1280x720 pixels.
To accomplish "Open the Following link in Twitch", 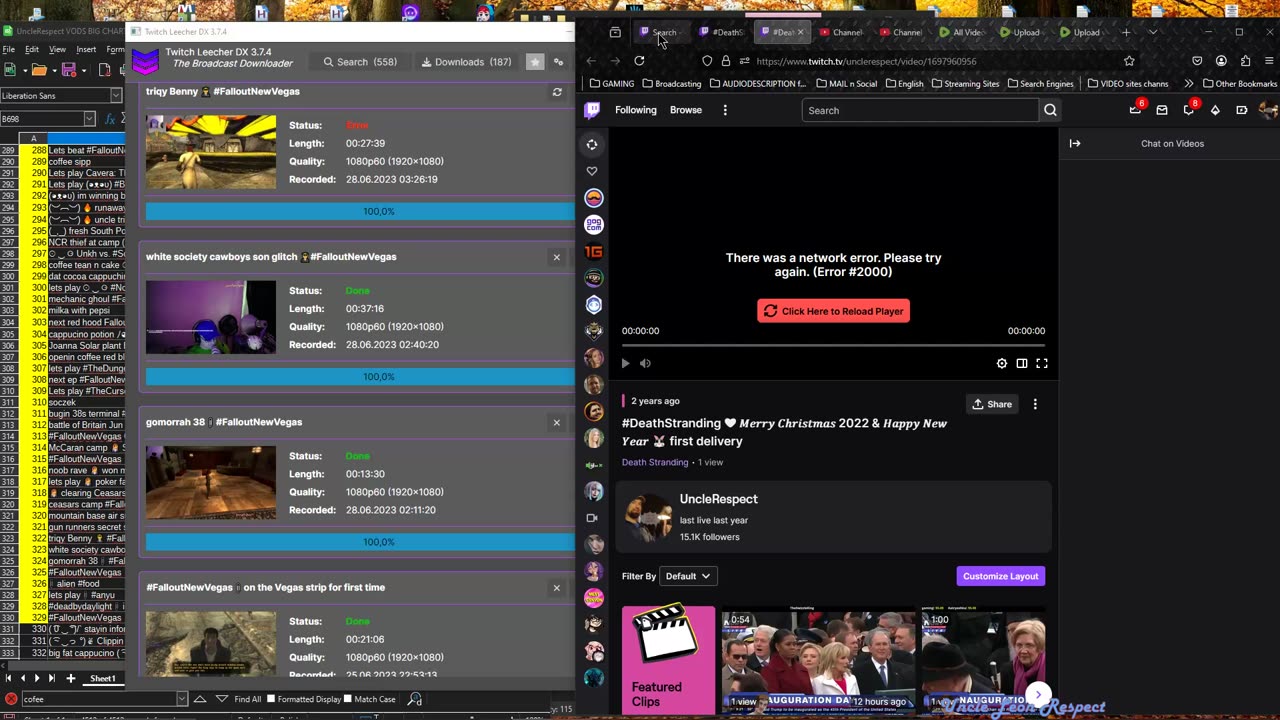I will pyautogui.click(x=636, y=110).
